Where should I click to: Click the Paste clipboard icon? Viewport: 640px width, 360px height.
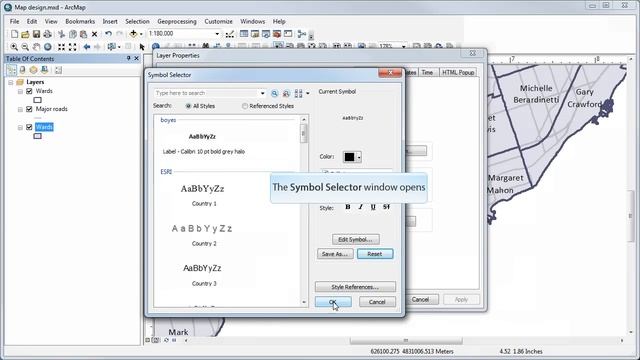84,34
